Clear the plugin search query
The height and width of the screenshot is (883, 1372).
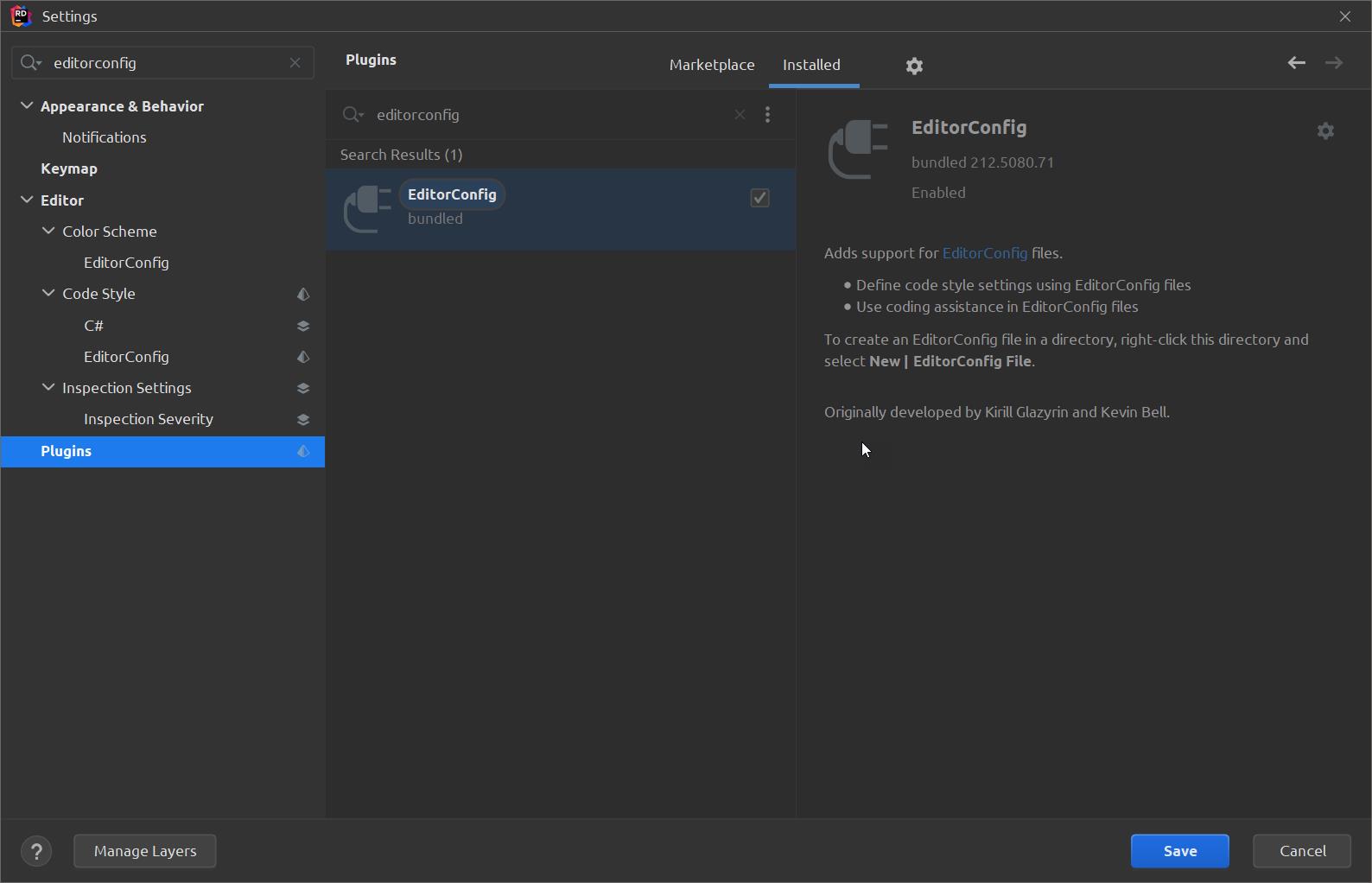(x=740, y=114)
